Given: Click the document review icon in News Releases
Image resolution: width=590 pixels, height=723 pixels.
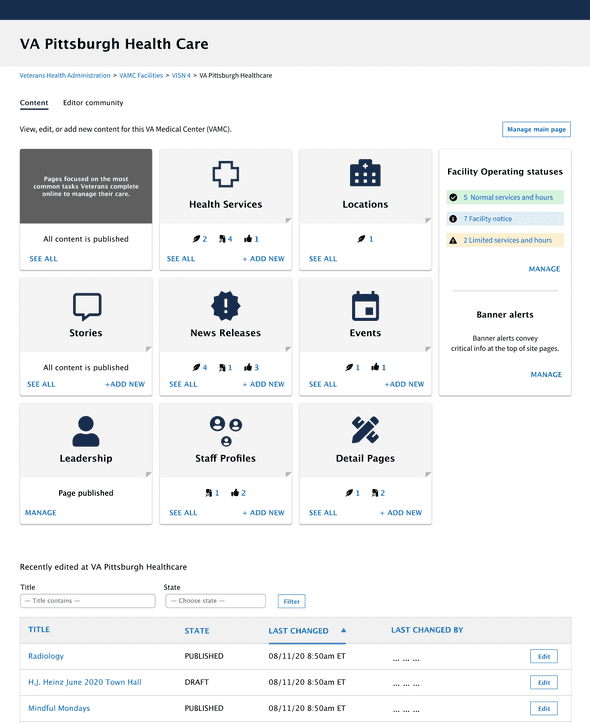Looking at the screenshot, I should coord(222,367).
